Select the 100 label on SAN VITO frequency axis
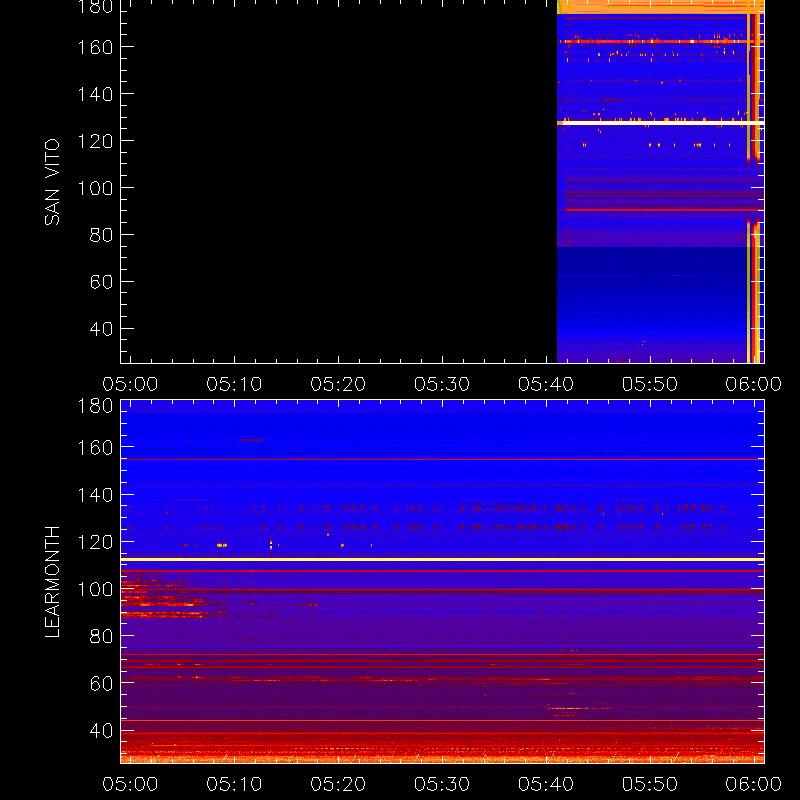The height and width of the screenshot is (800, 800). [x=95, y=188]
